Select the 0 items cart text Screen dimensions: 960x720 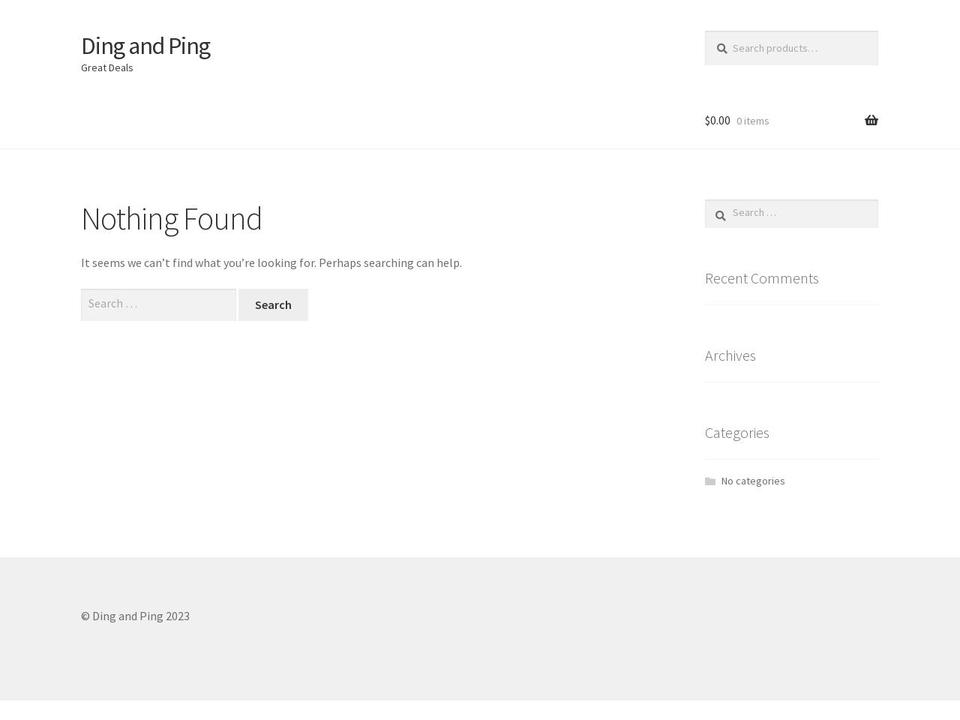752,121
